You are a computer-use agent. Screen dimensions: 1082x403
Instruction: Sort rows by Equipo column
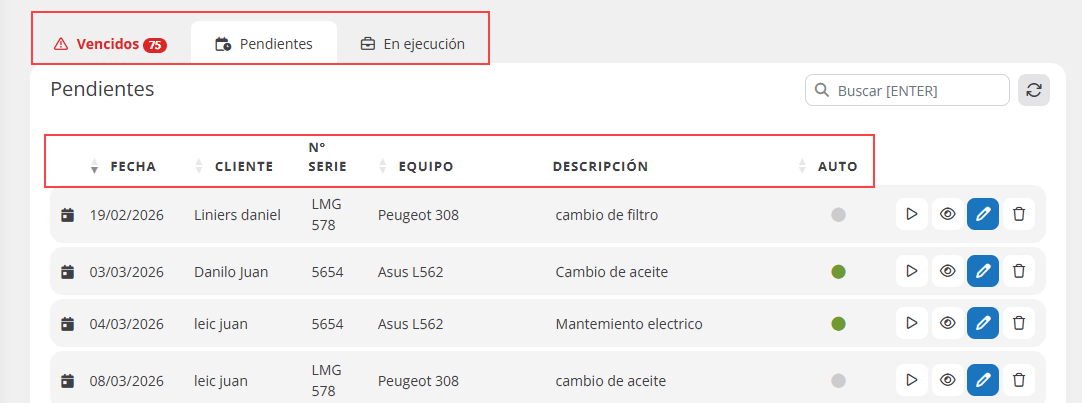425,167
